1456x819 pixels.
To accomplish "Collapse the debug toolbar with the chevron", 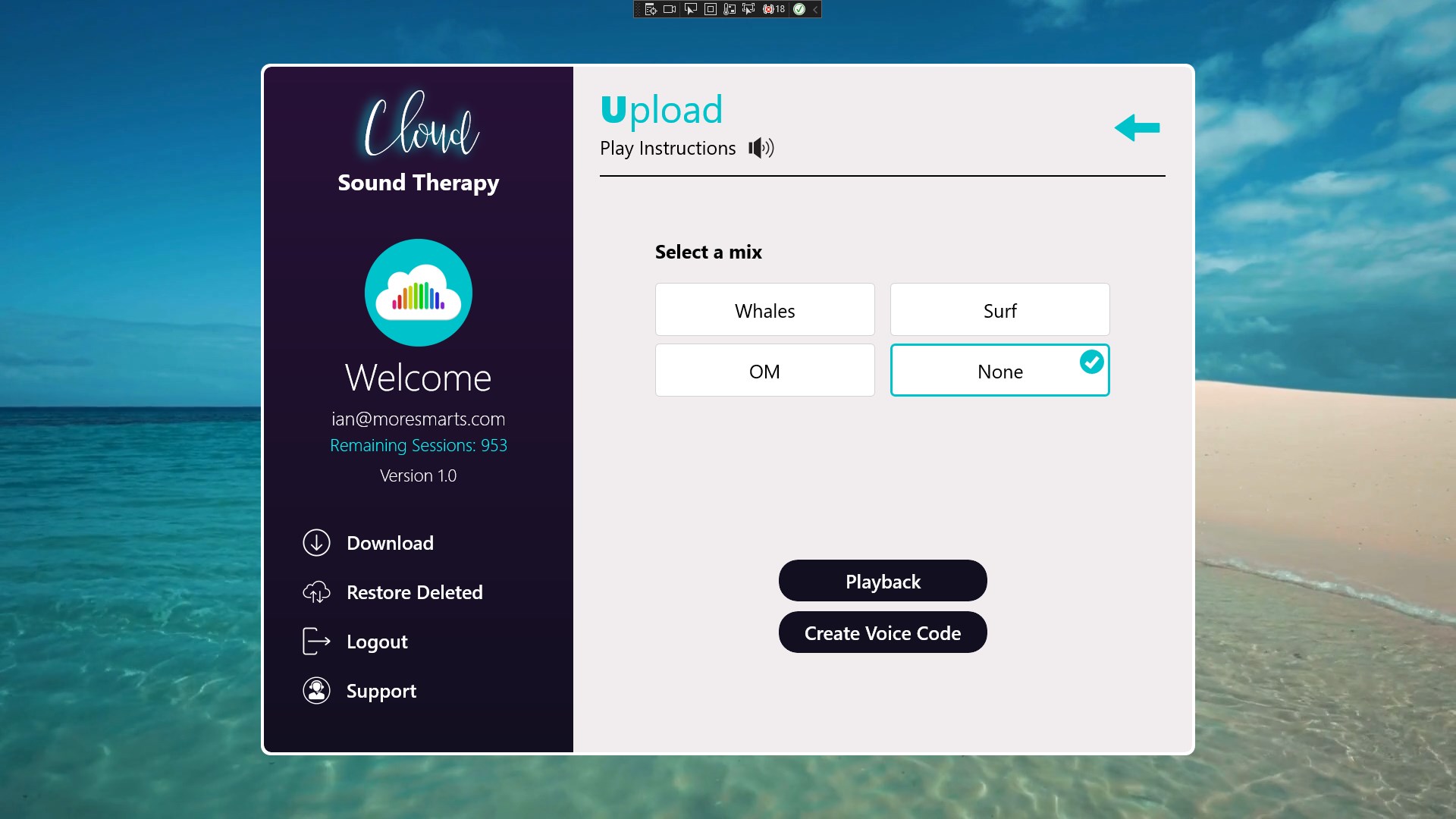I will pos(815,9).
